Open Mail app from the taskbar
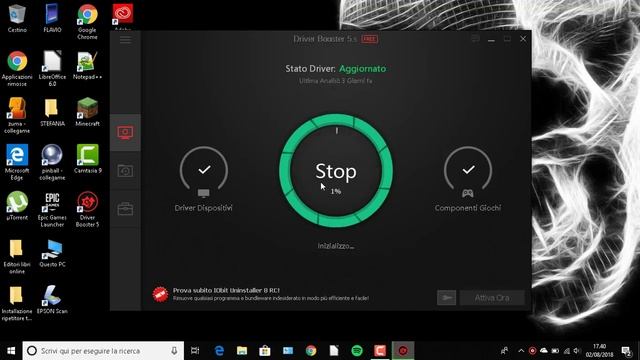640x360 pixels. (288, 351)
